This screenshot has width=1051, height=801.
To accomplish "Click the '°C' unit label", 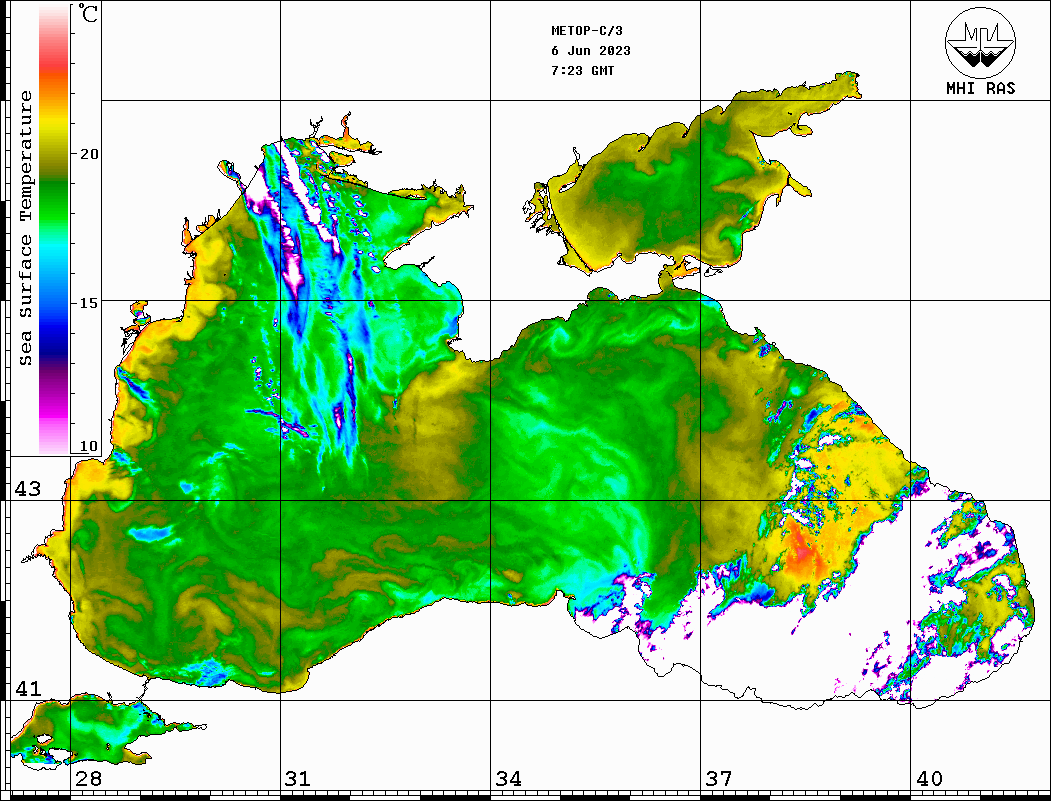I will pyautogui.click(x=88, y=13).
